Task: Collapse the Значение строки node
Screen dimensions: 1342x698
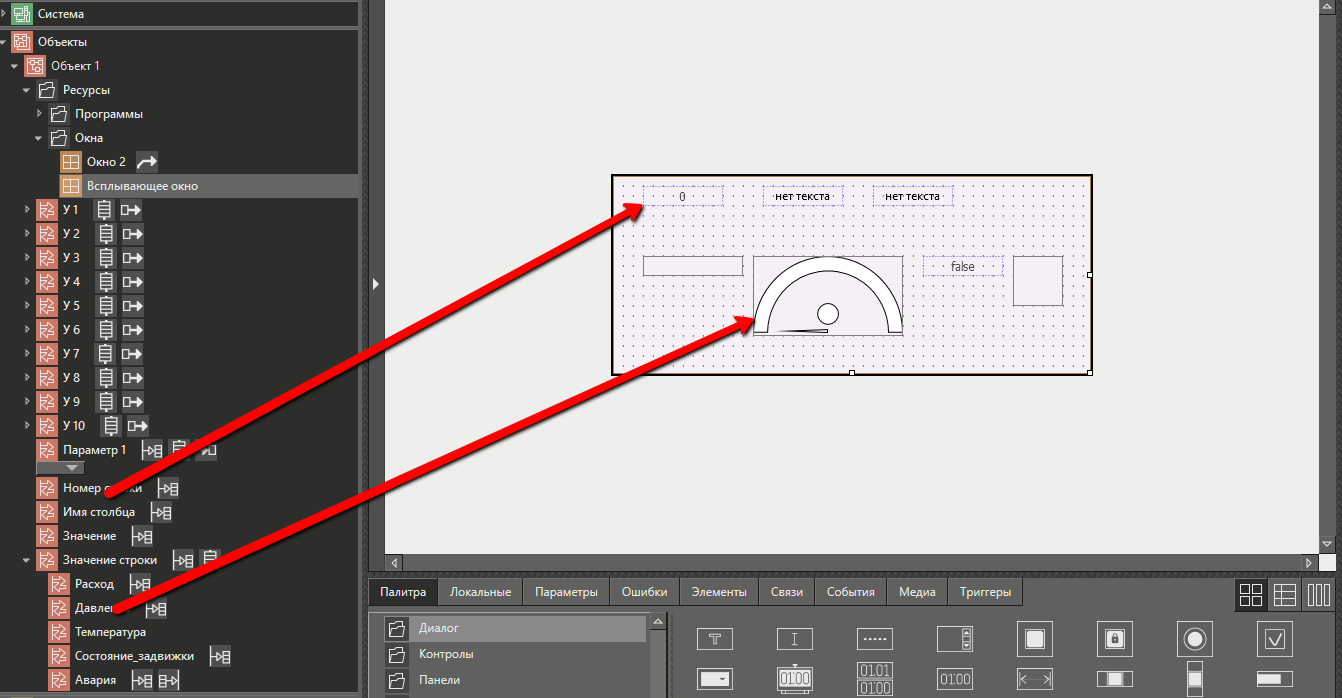Action: point(27,560)
